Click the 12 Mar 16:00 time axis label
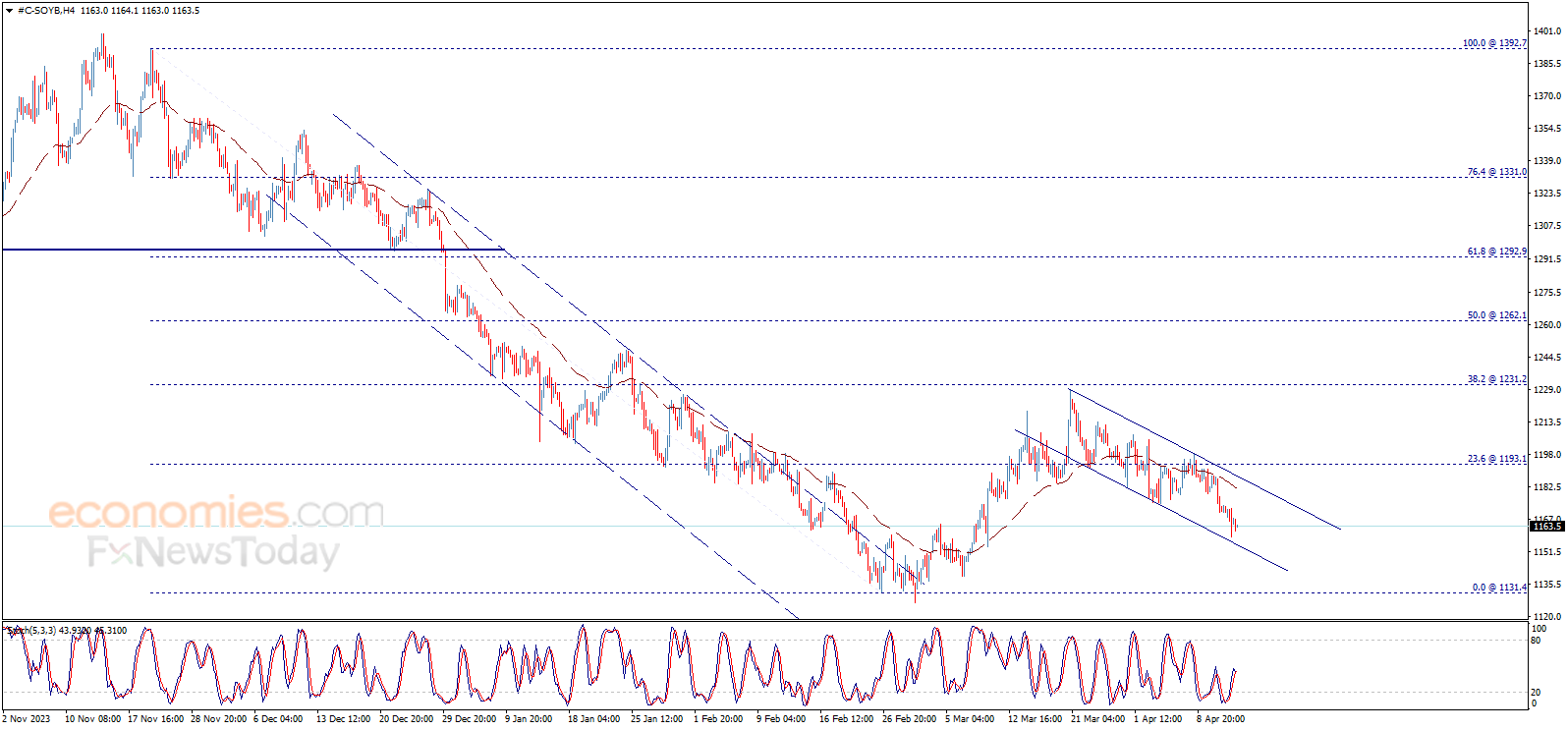 [1036, 719]
